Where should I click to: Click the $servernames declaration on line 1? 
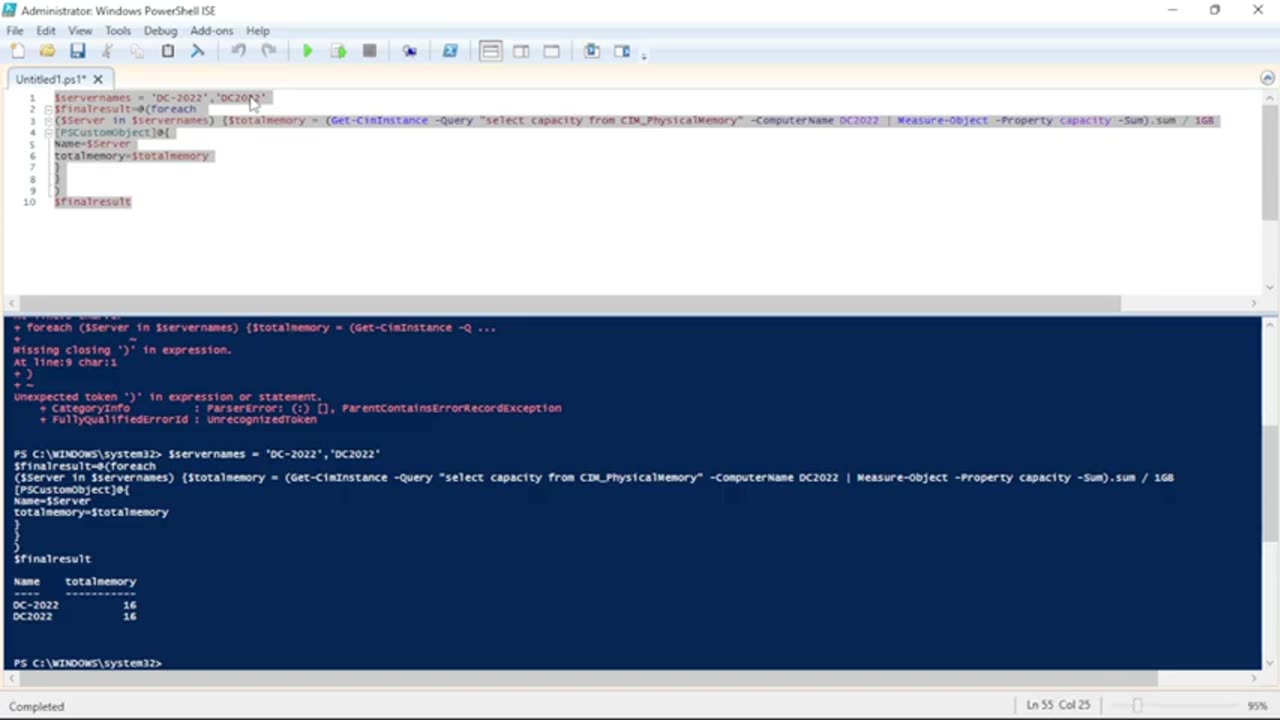(x=160, y=98)
